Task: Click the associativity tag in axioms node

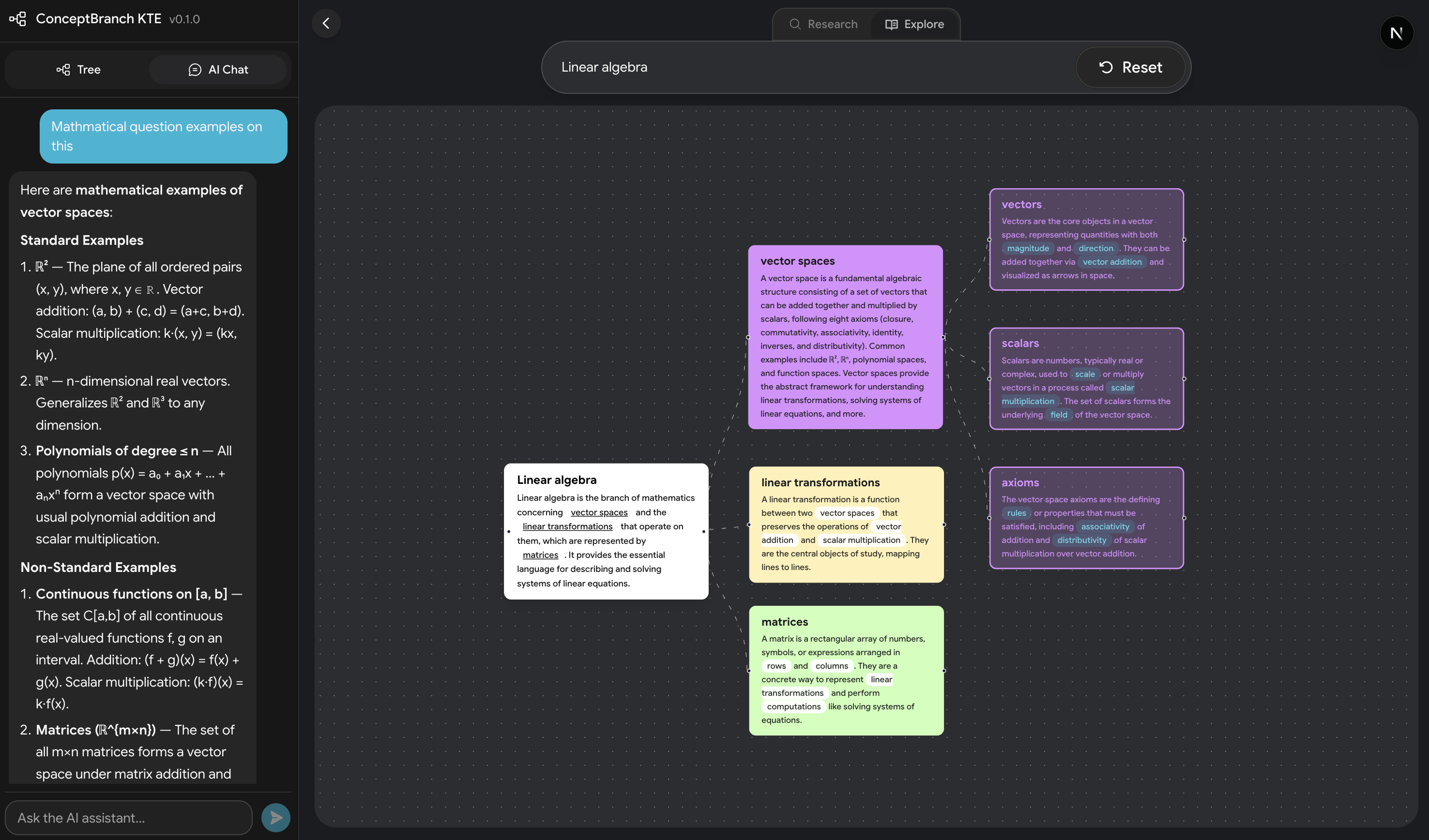Action: coord(1105,526)
